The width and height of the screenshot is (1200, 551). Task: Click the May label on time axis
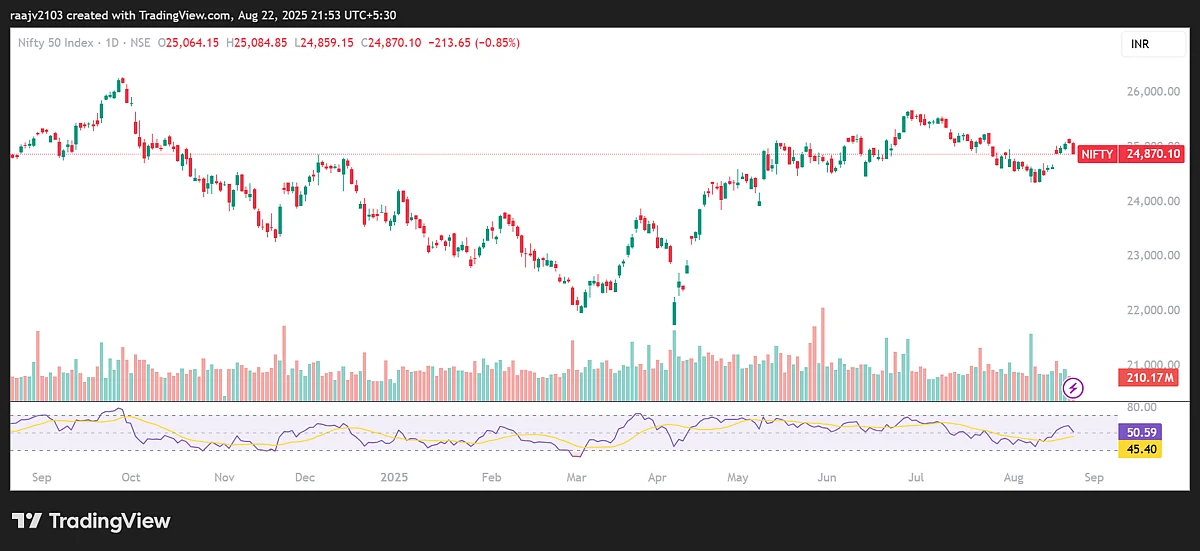click(737, 479)
